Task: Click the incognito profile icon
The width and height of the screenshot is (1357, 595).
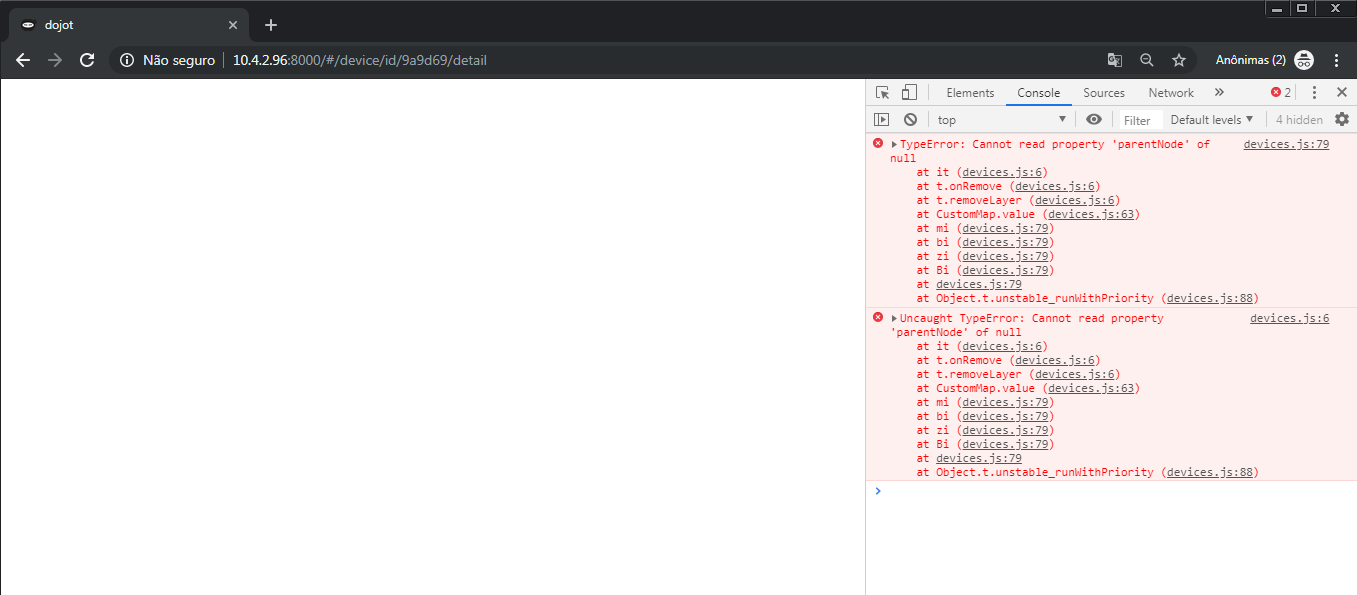Action: (x=1304, y=60)
